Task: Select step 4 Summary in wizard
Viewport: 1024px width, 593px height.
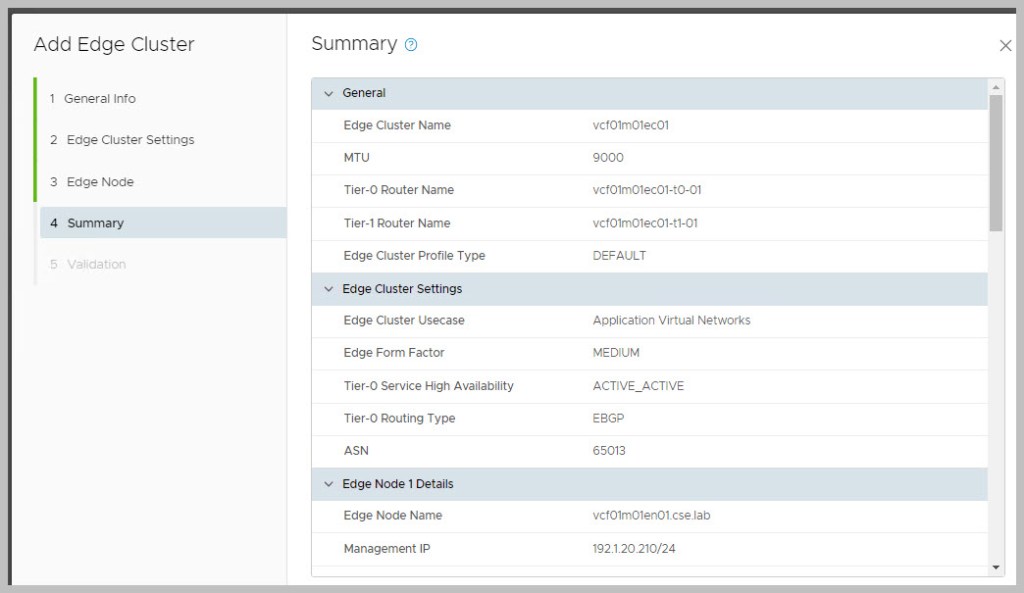Action: tap(95, 223)
